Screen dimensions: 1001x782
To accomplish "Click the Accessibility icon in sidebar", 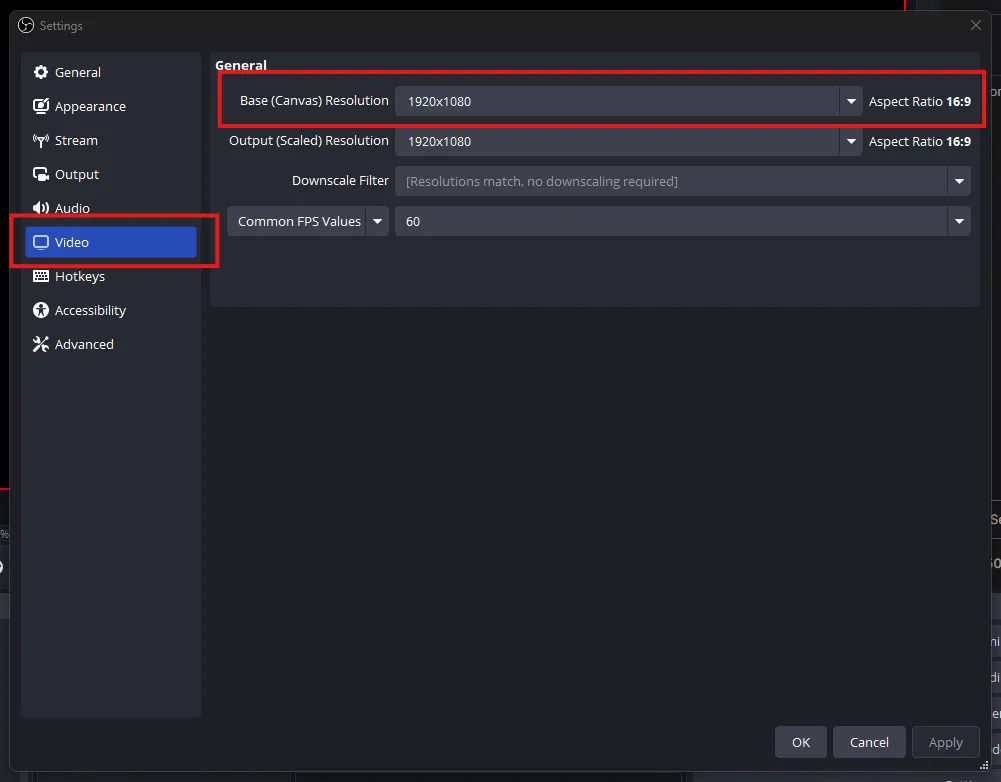I will click(x=41, y=310).
